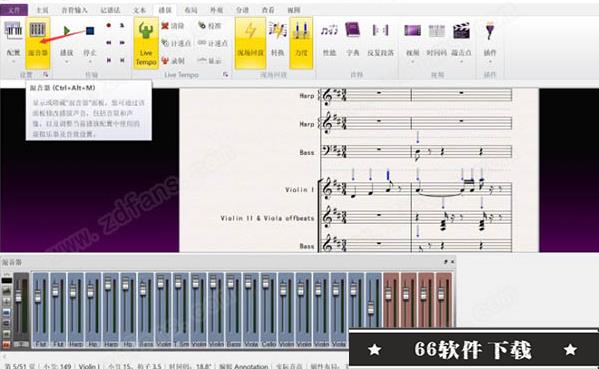Click the blue button in the mixer's left column
599x369 pixels.
point(6,312)
